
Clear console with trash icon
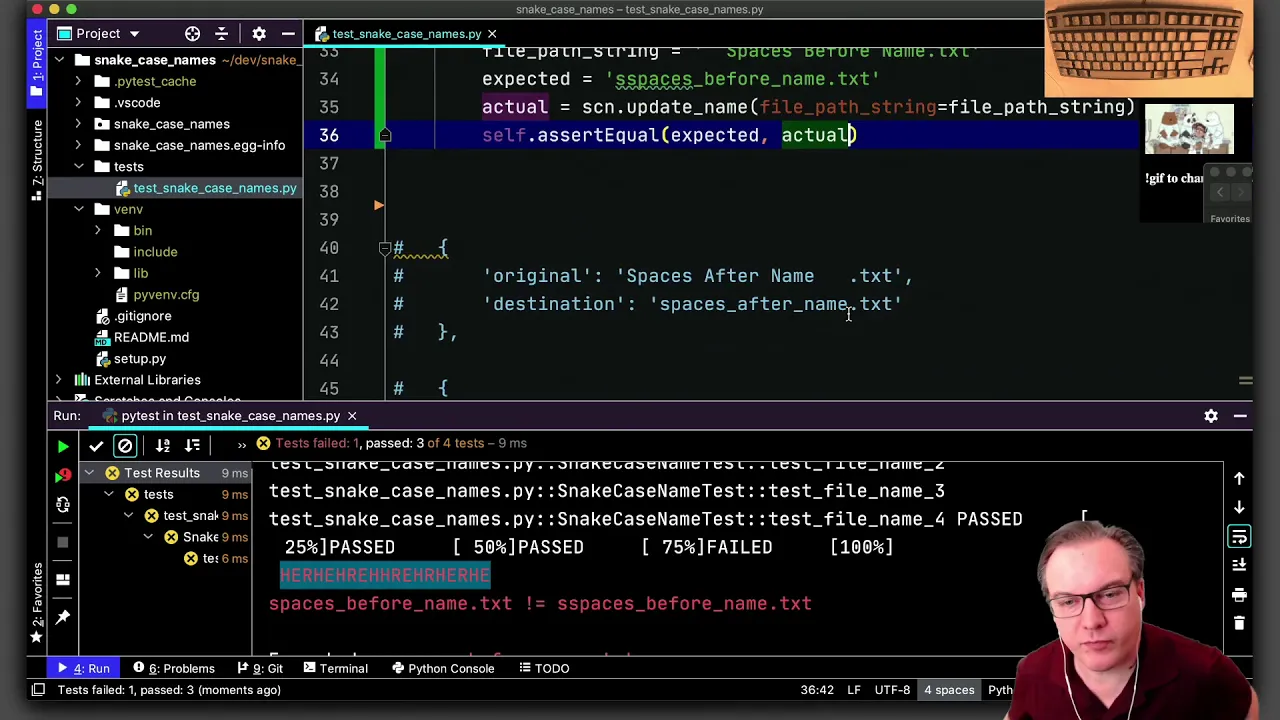1239,623
